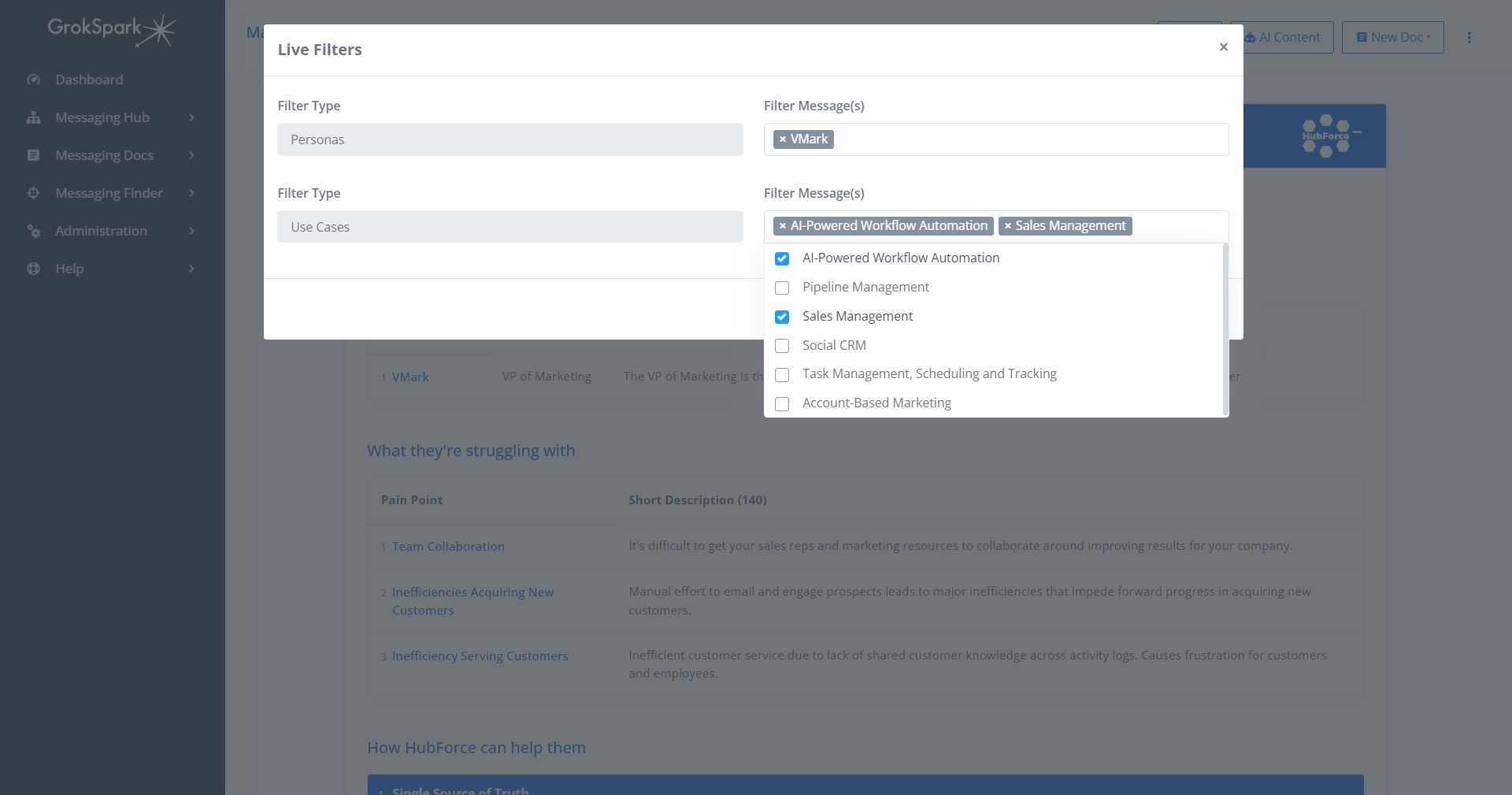Click the Messaging Hub hierarchy icon
This screenshot has width=1512, height=795.
click(x=33, y=117)
